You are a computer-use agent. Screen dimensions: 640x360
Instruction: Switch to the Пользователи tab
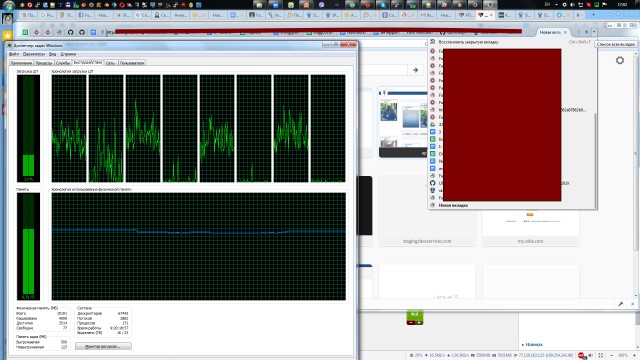pyautogui.click(x=132, y=63)
